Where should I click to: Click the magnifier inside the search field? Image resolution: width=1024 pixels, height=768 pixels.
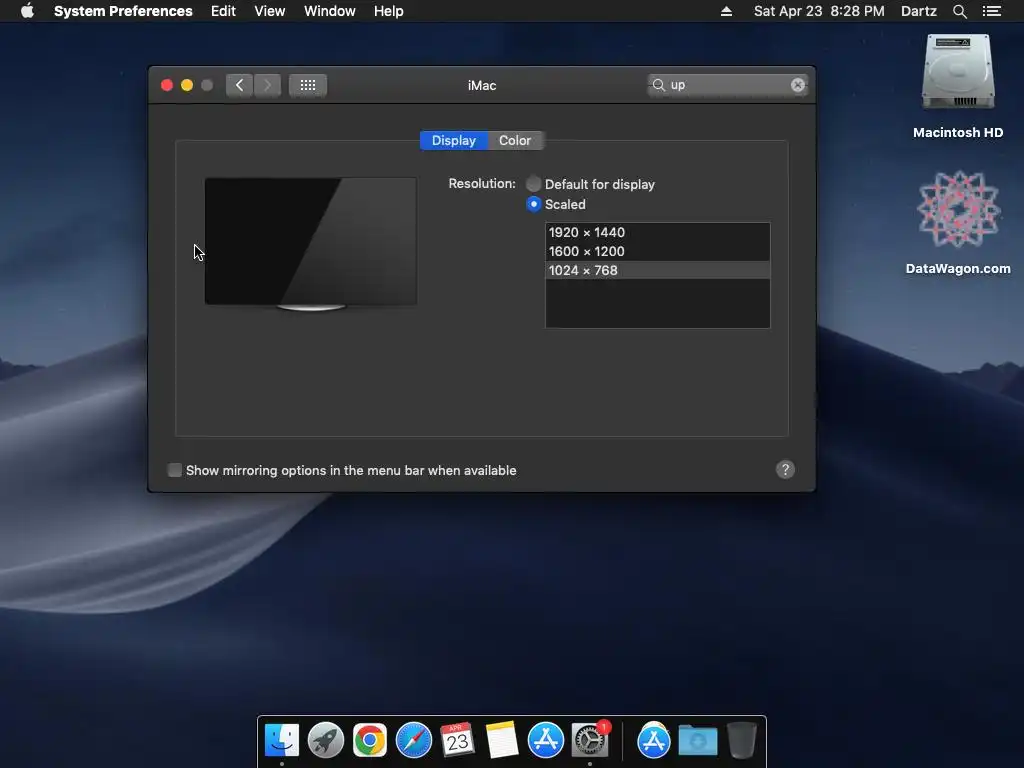pyautogui.click(x=658, y=85)
